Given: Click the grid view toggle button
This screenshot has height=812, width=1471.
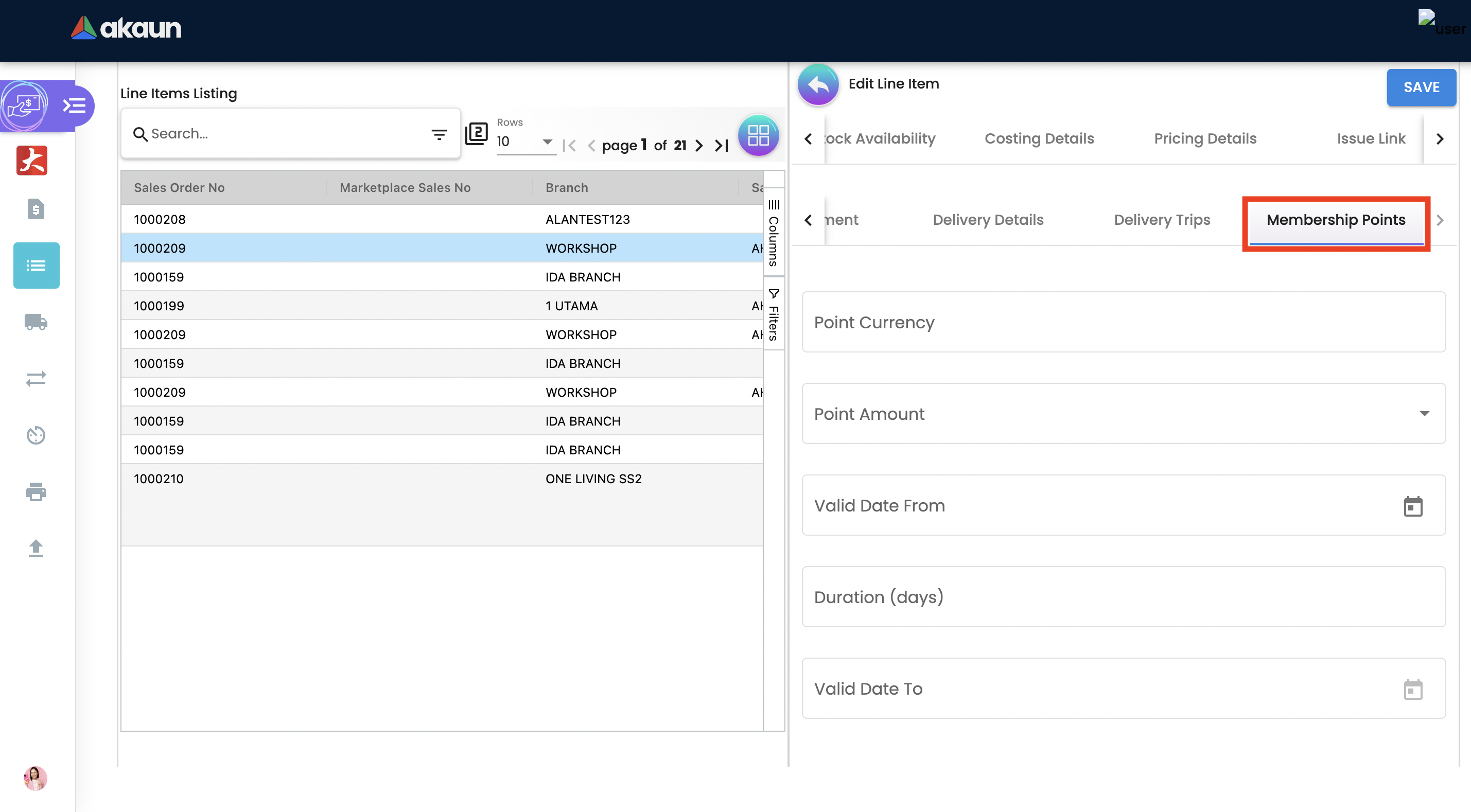Looking at the screenshot, I should [x=758, y=136].
